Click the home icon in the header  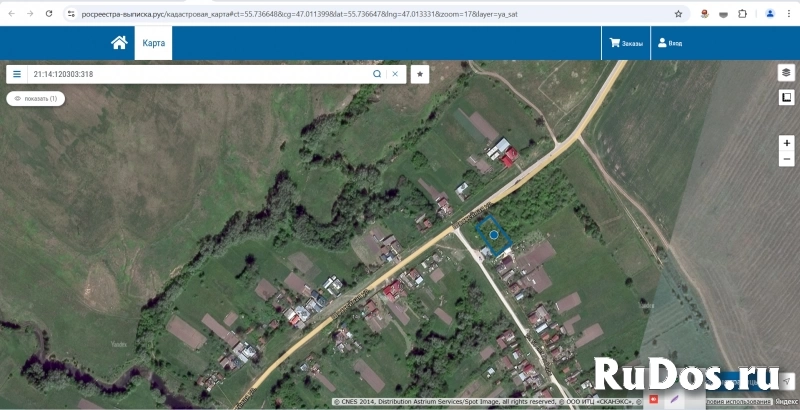pyautogui.click(x=119, y=43)
